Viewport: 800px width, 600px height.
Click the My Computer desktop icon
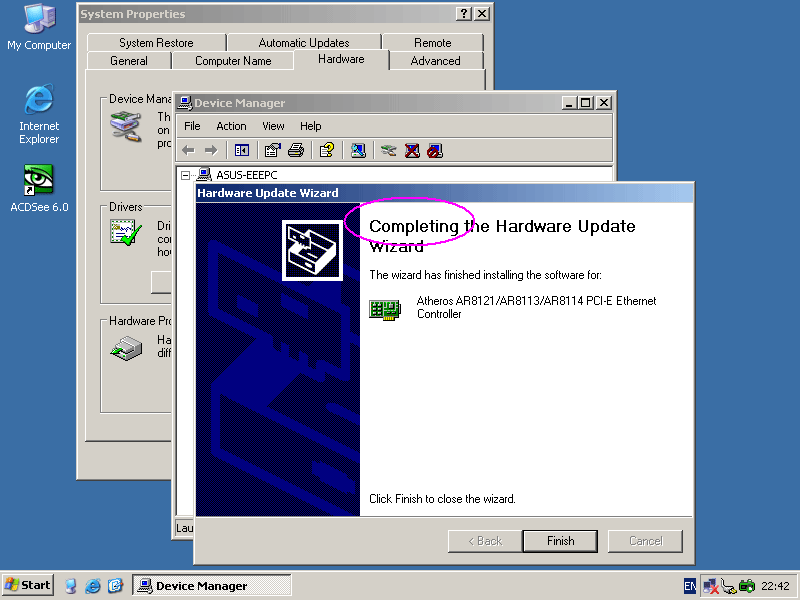coord(39,28)
